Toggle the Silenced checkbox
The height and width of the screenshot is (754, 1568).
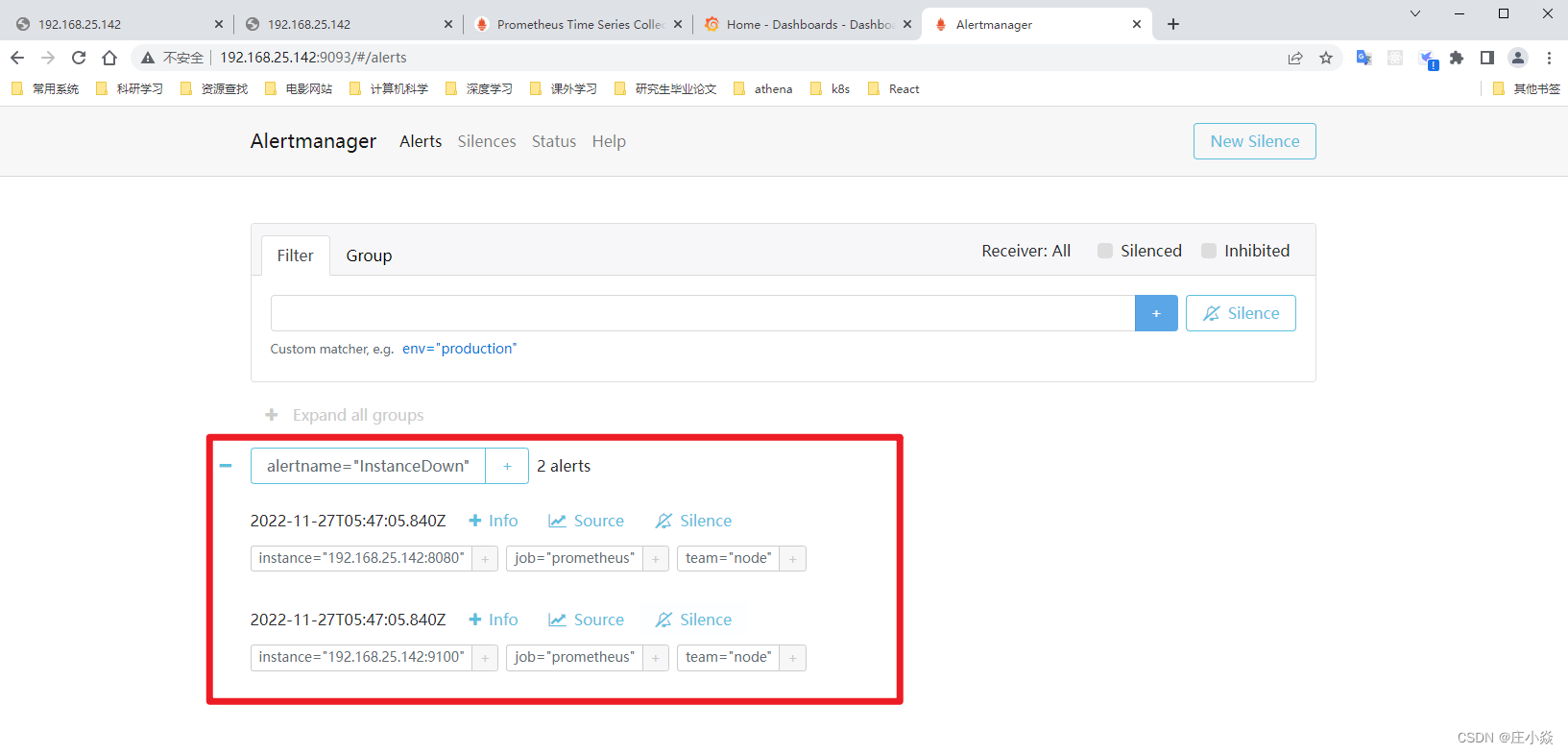(x=1105, y=251)
